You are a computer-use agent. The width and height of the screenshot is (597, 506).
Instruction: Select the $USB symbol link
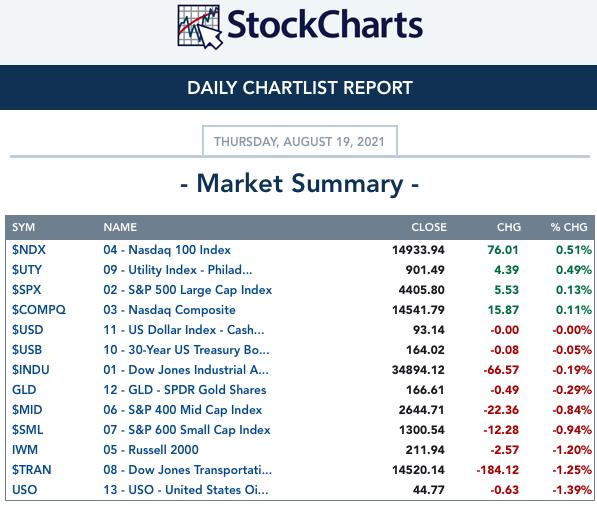point(27,350)
